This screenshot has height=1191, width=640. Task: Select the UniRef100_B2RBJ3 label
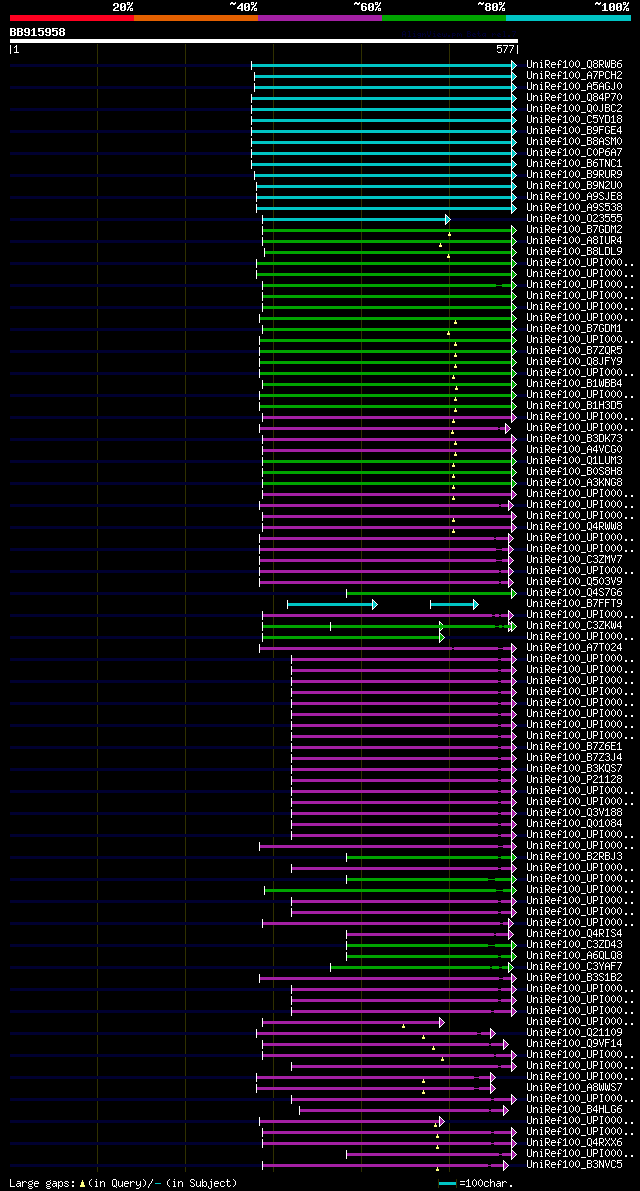pyautogui.click(x=574, y=858)
